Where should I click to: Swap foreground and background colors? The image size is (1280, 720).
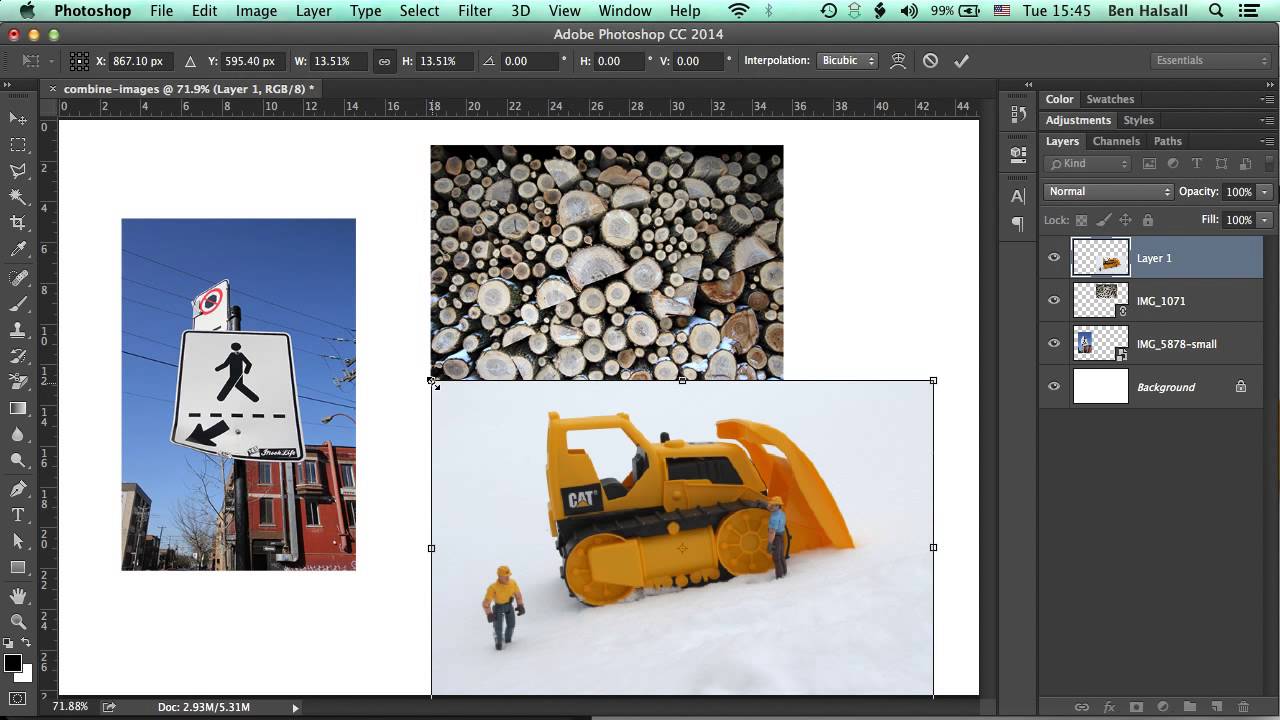pos(26,642)
